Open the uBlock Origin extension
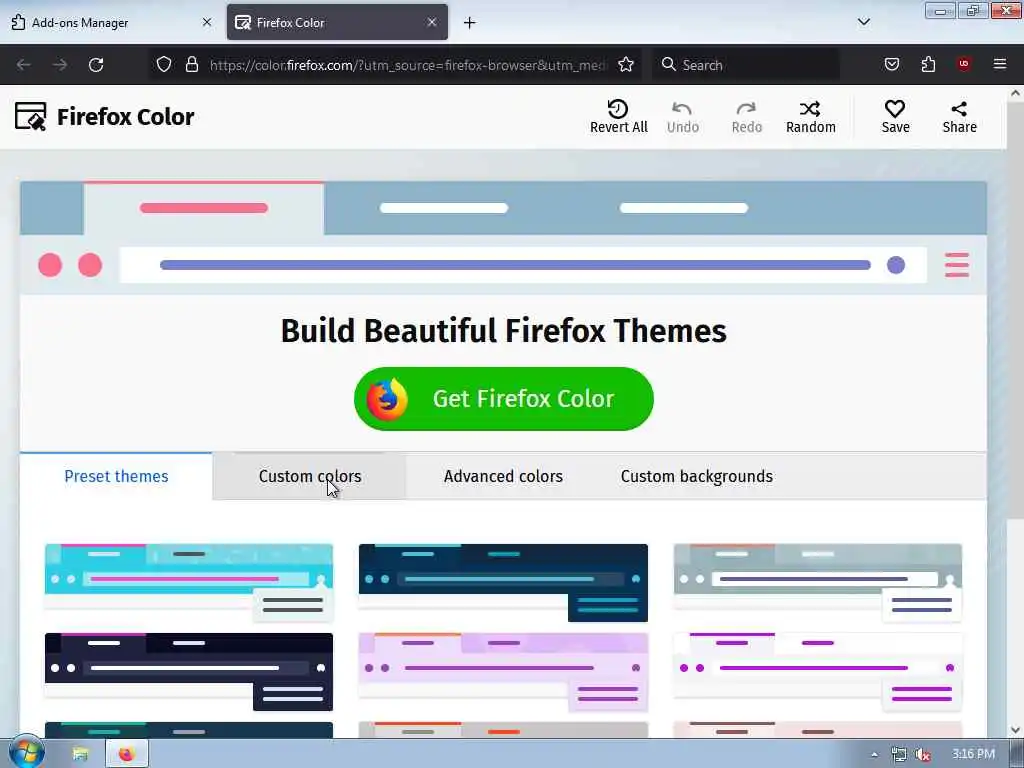The height and width of the screenshot is (768, 1024). [x=964, y=64]
